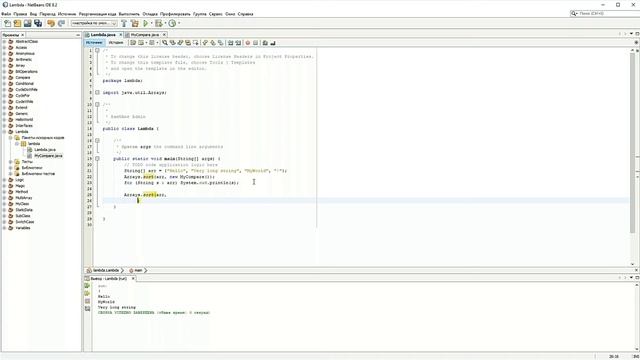Collapse the Lambda project node
Screen dimensions: 640x360
[4, 131]
